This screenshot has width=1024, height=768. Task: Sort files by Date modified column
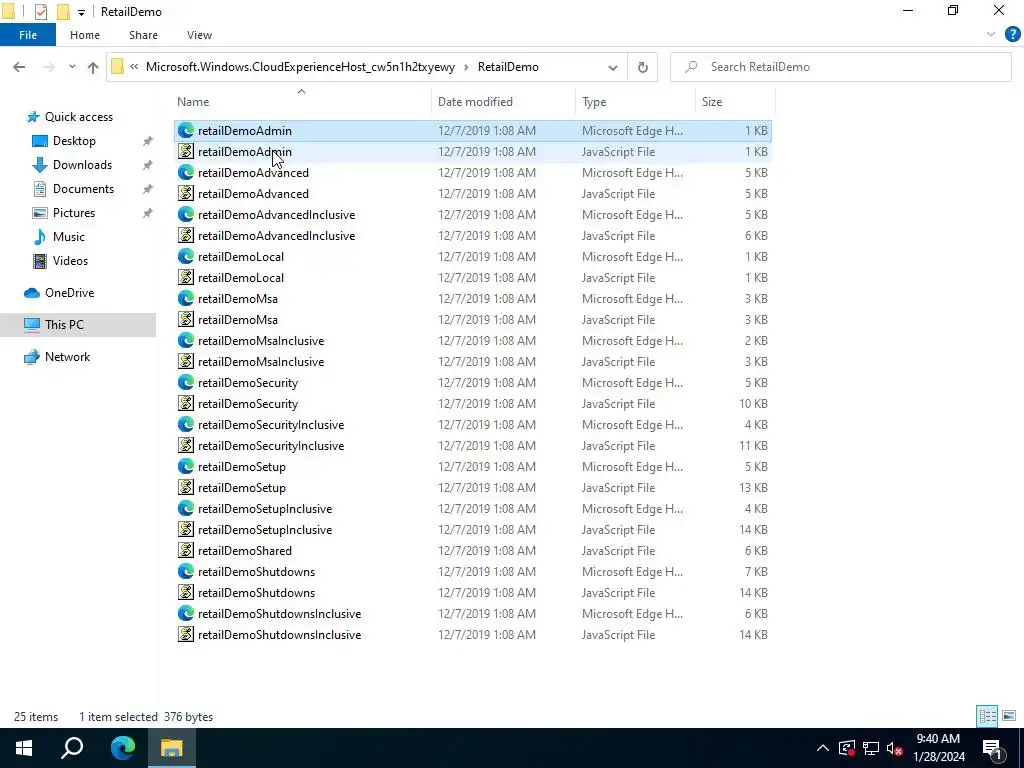tap(475, 102)
